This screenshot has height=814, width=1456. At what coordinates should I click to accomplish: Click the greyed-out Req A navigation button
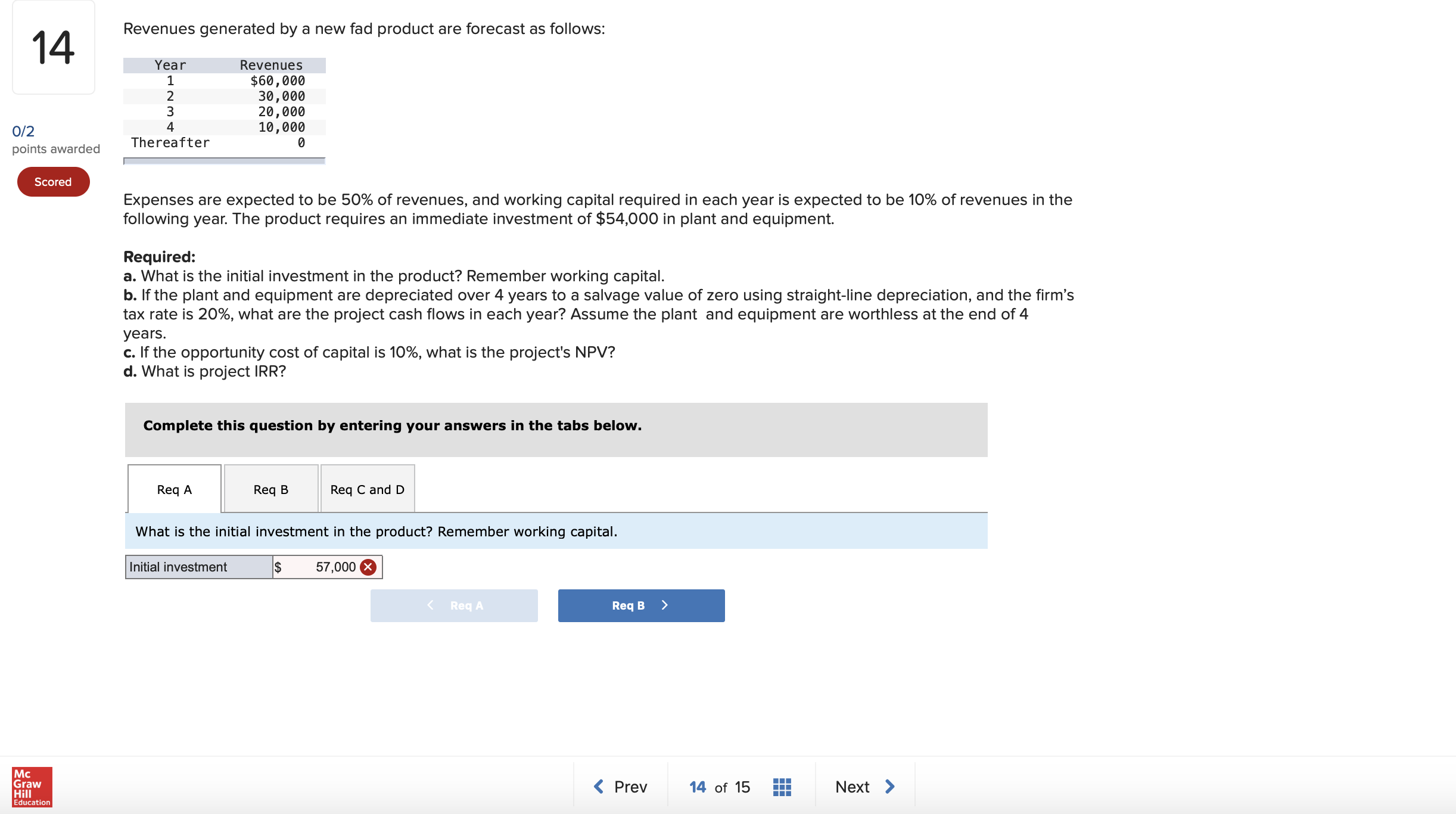pos(454,605)
